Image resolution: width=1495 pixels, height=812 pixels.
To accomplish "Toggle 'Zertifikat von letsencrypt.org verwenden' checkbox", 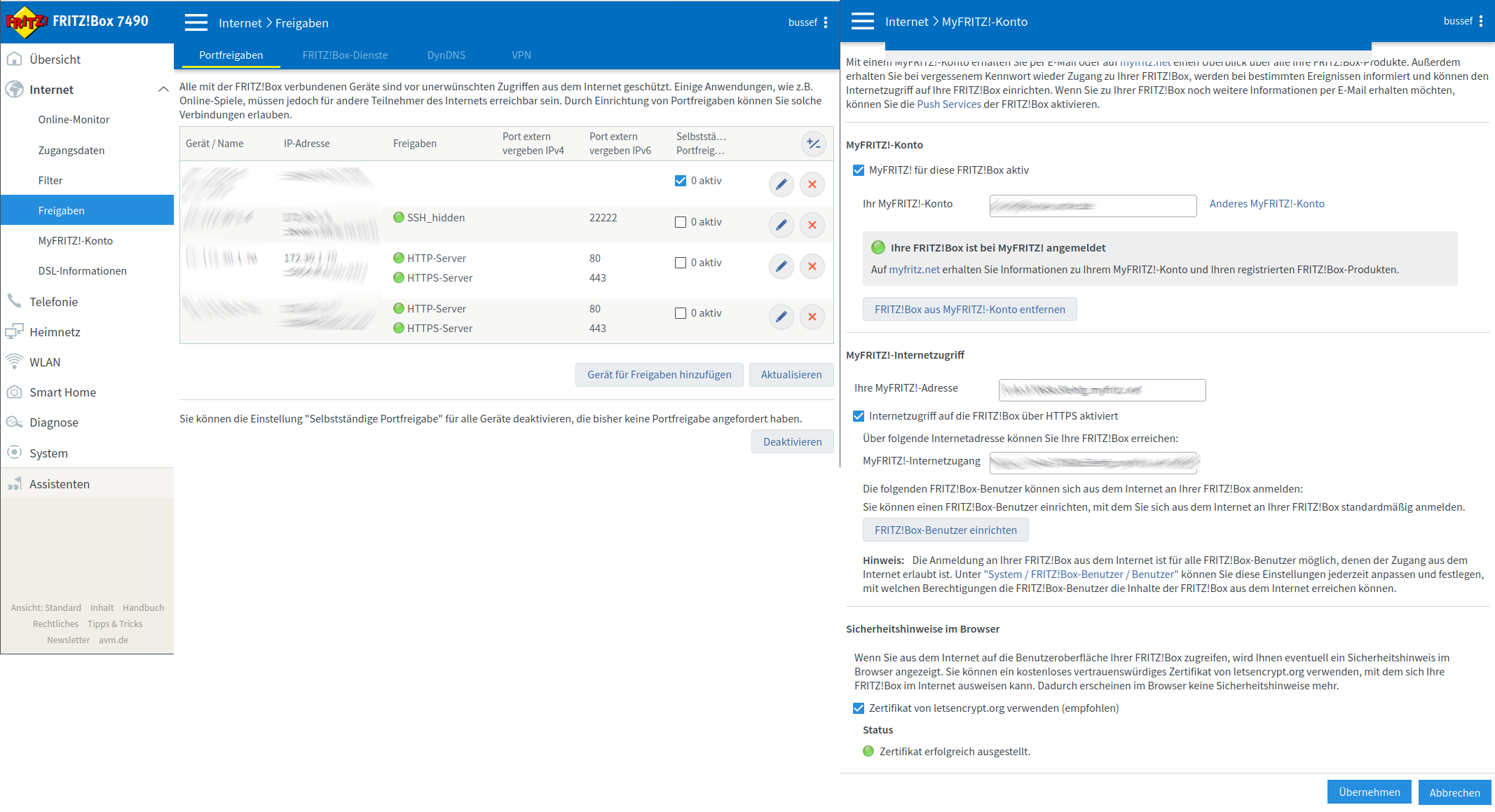I will [x=859, y=708].
